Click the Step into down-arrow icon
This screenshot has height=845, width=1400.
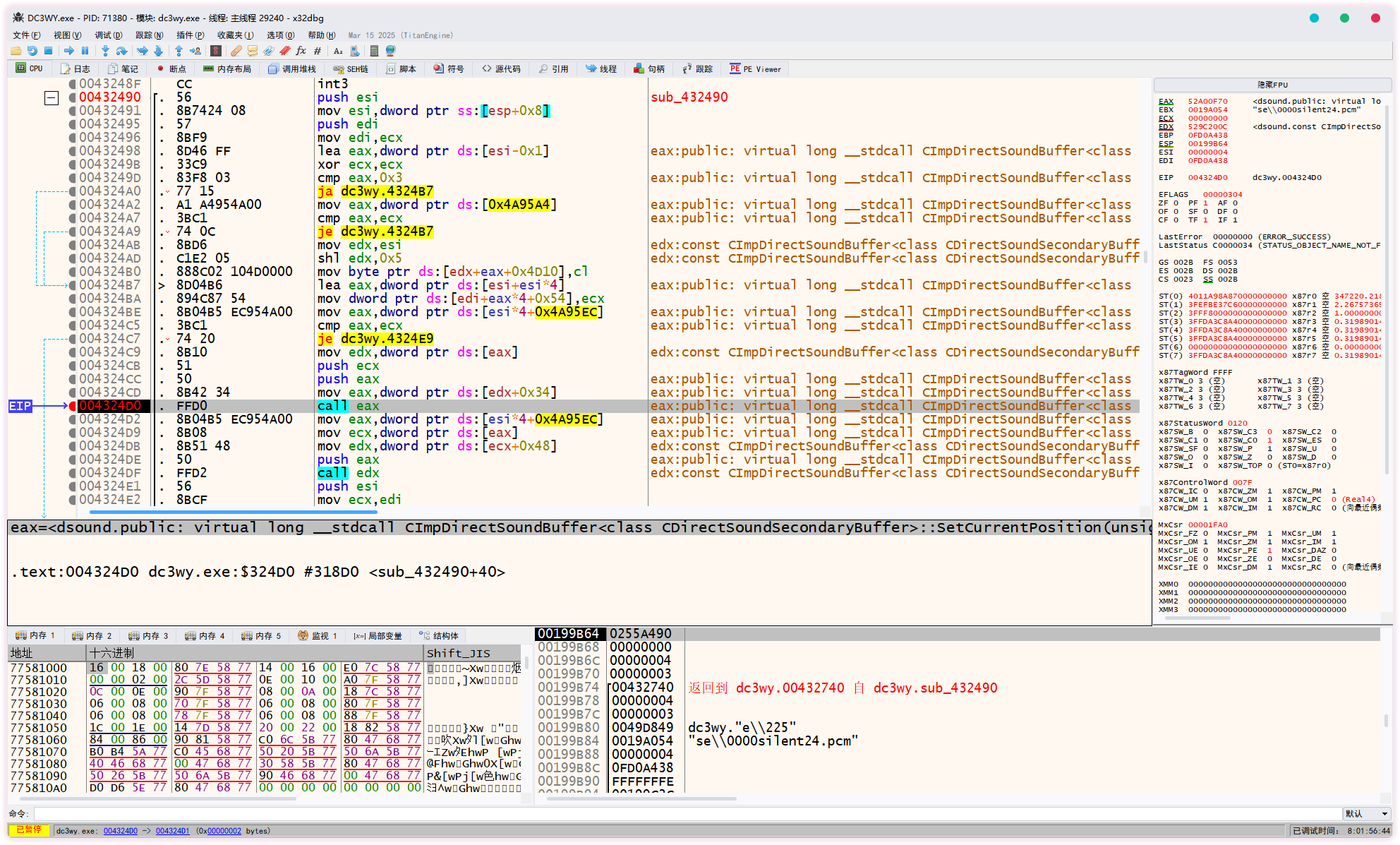pos(105,51)
